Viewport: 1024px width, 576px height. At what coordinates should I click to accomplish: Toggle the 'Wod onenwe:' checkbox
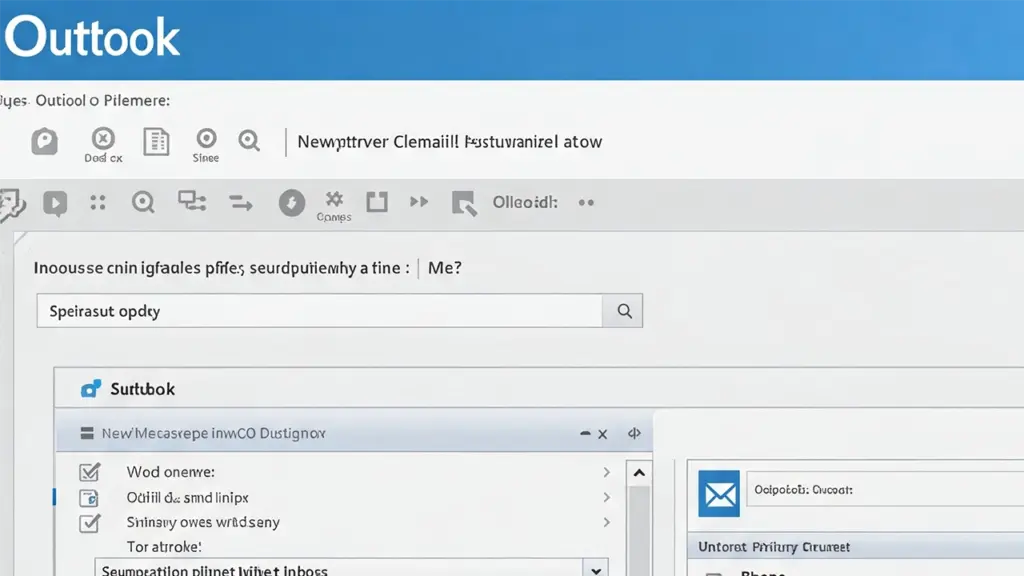(x=89, y=472)
